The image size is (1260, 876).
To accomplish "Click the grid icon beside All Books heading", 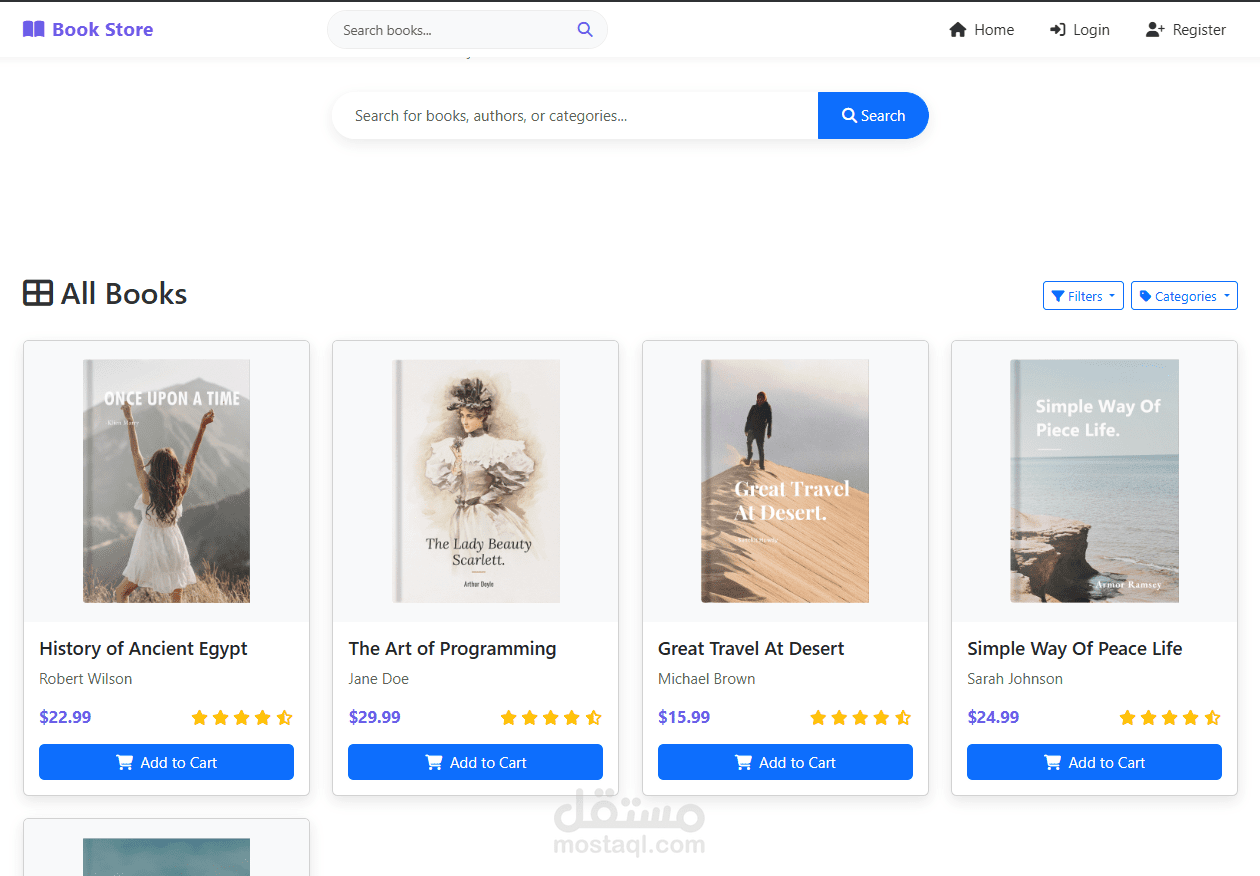I will point(37,292).
